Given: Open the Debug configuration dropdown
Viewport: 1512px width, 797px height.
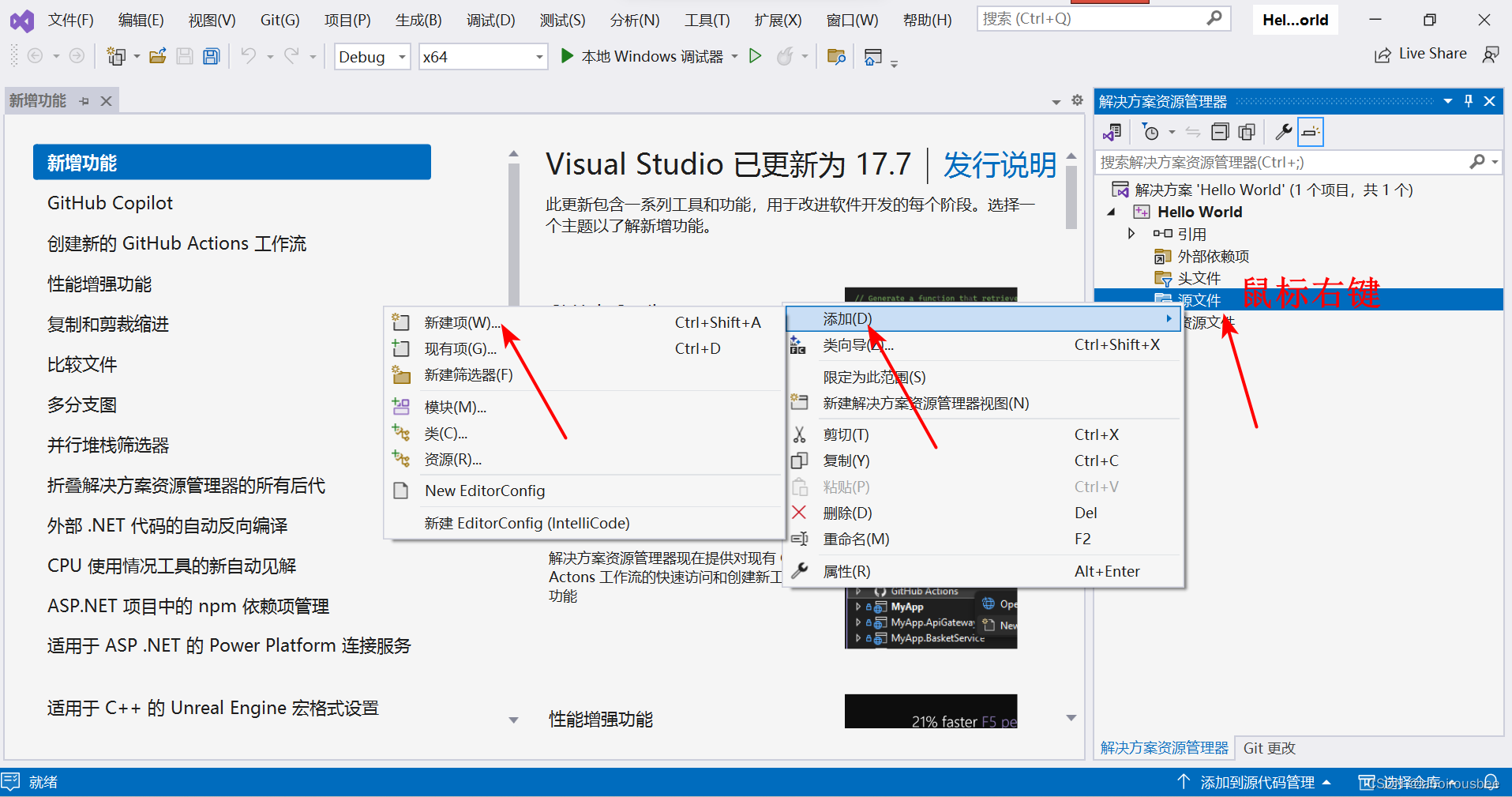Looking at the screenshot, I should click(372, 57).
